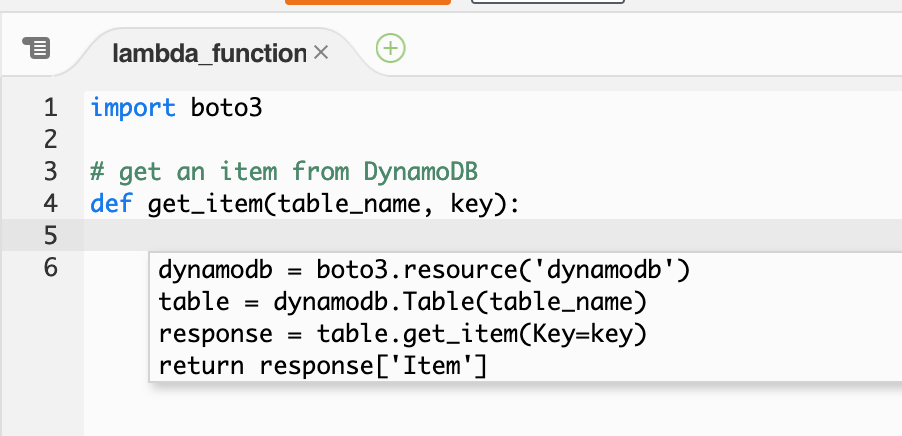Click suggestion line 'dynamodb = boto3.resource('dynamodb')'
This screenshot has width=902, height=436.
[424, 270]
